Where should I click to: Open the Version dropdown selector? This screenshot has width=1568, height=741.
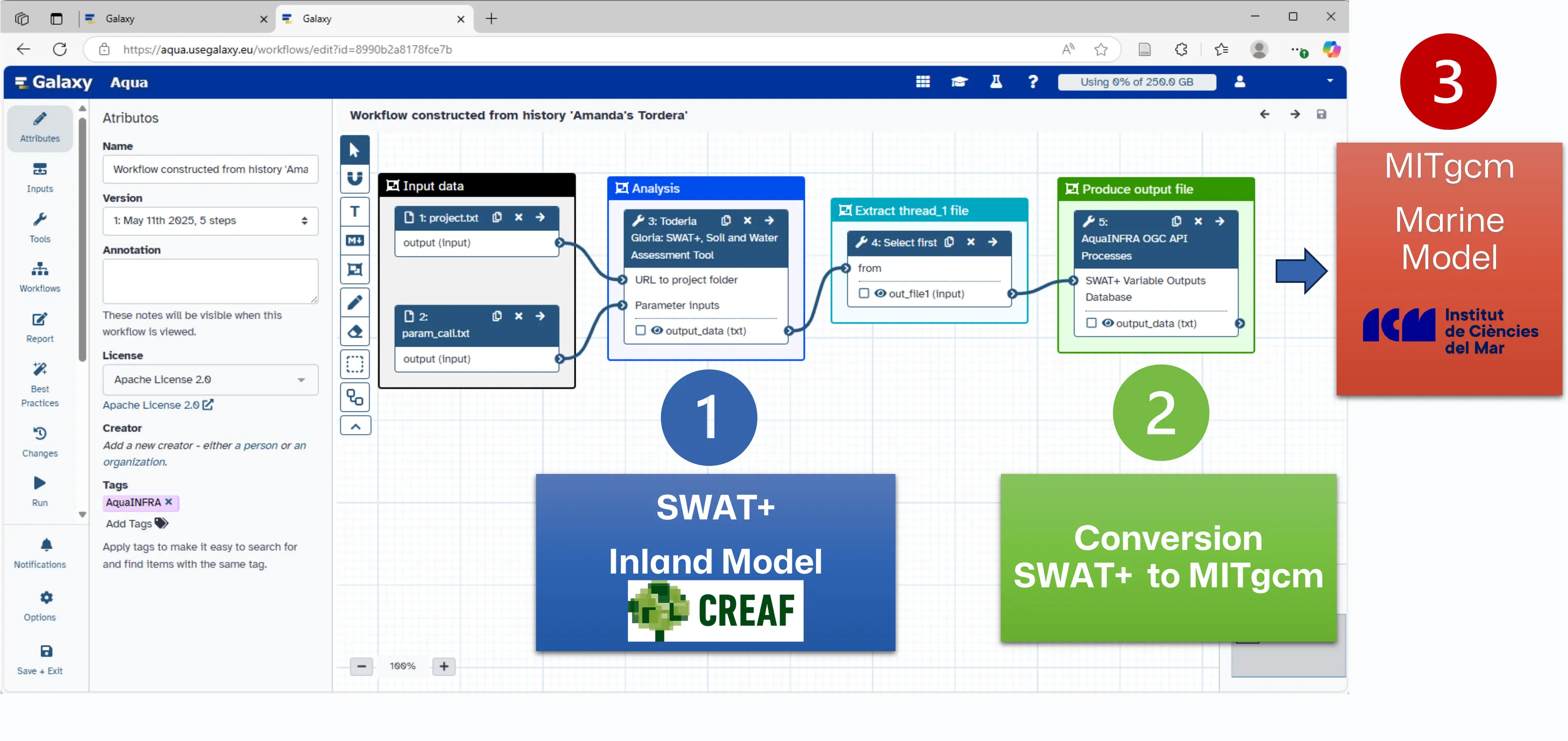tap(210, 220)
